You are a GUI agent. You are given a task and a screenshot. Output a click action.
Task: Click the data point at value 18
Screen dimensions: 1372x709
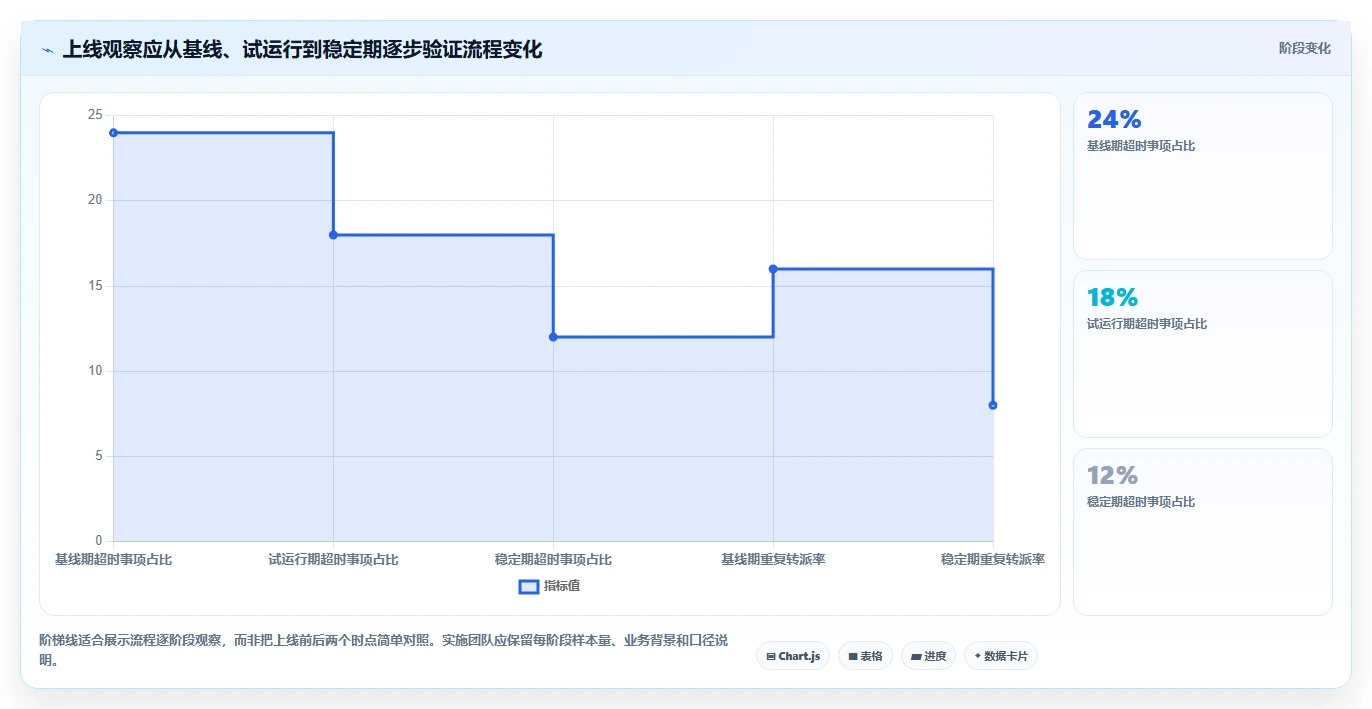tap(333, 235)
